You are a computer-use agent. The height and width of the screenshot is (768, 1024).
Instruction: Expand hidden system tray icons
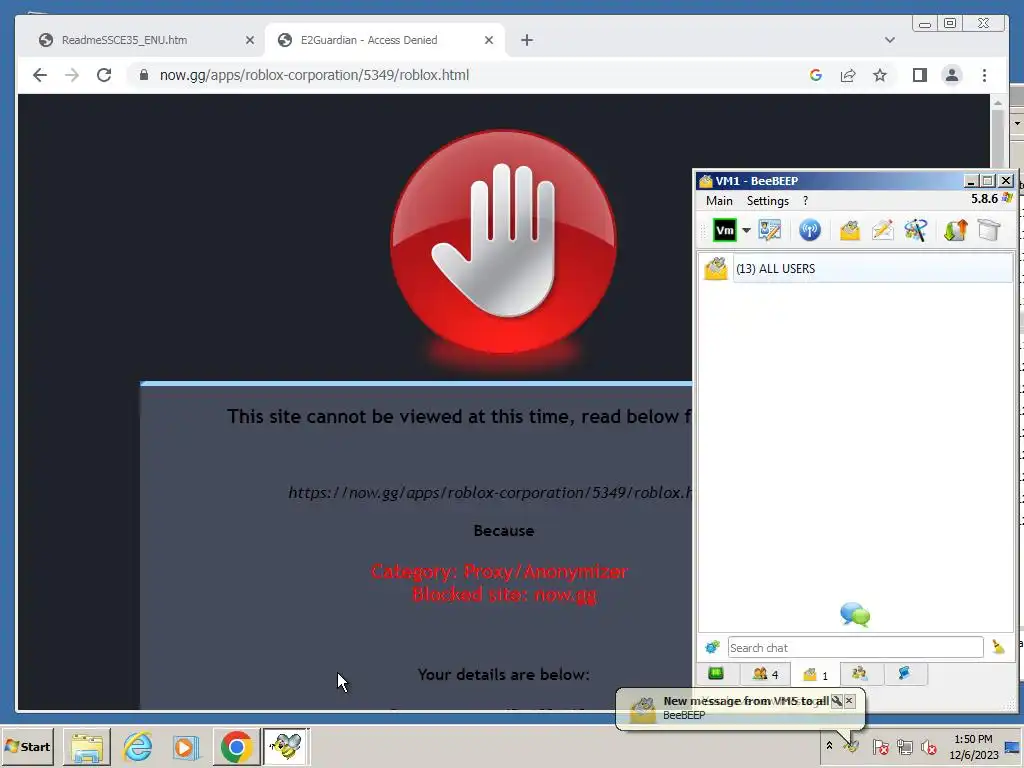829,745
